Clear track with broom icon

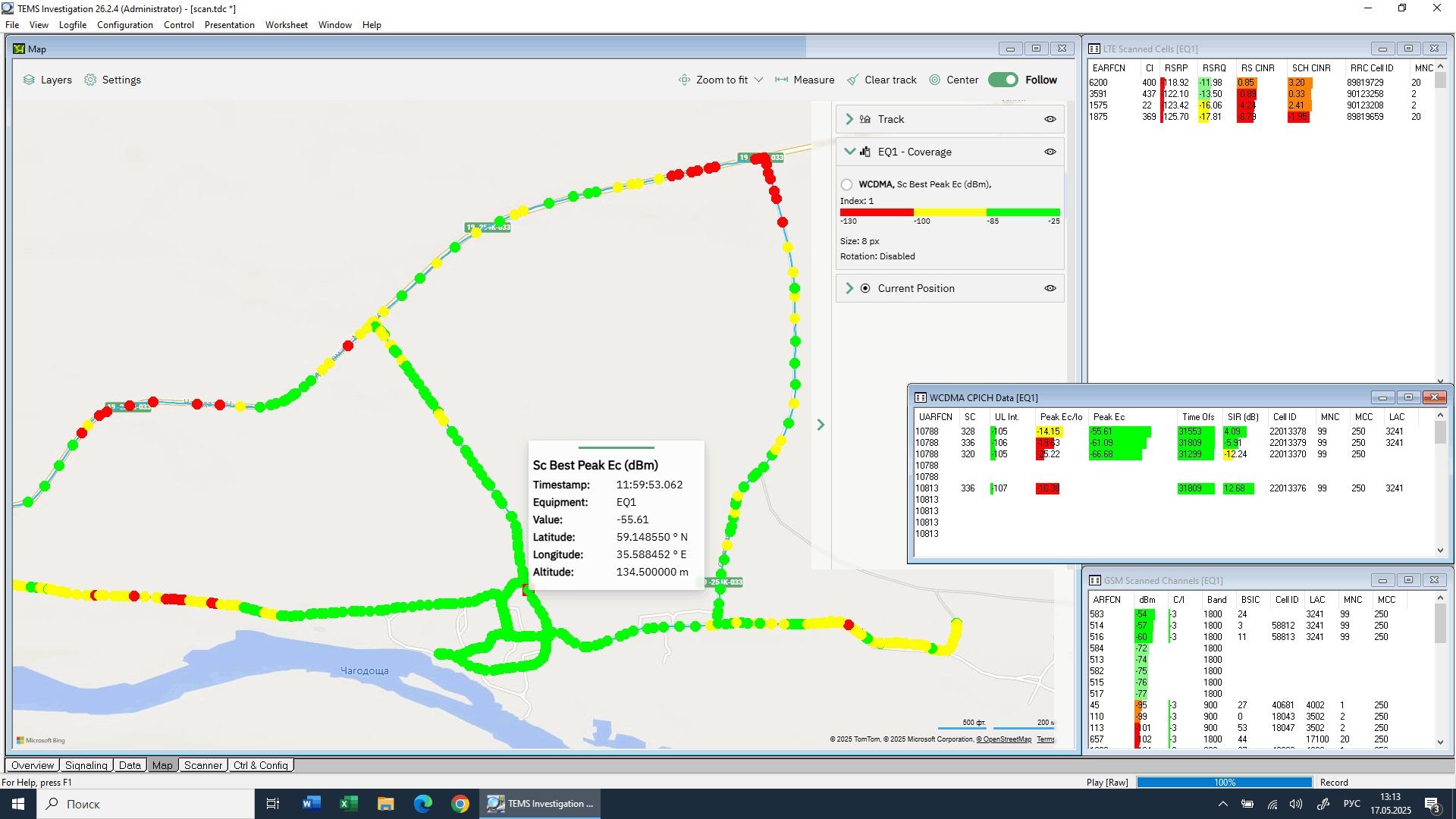[852, 80]
